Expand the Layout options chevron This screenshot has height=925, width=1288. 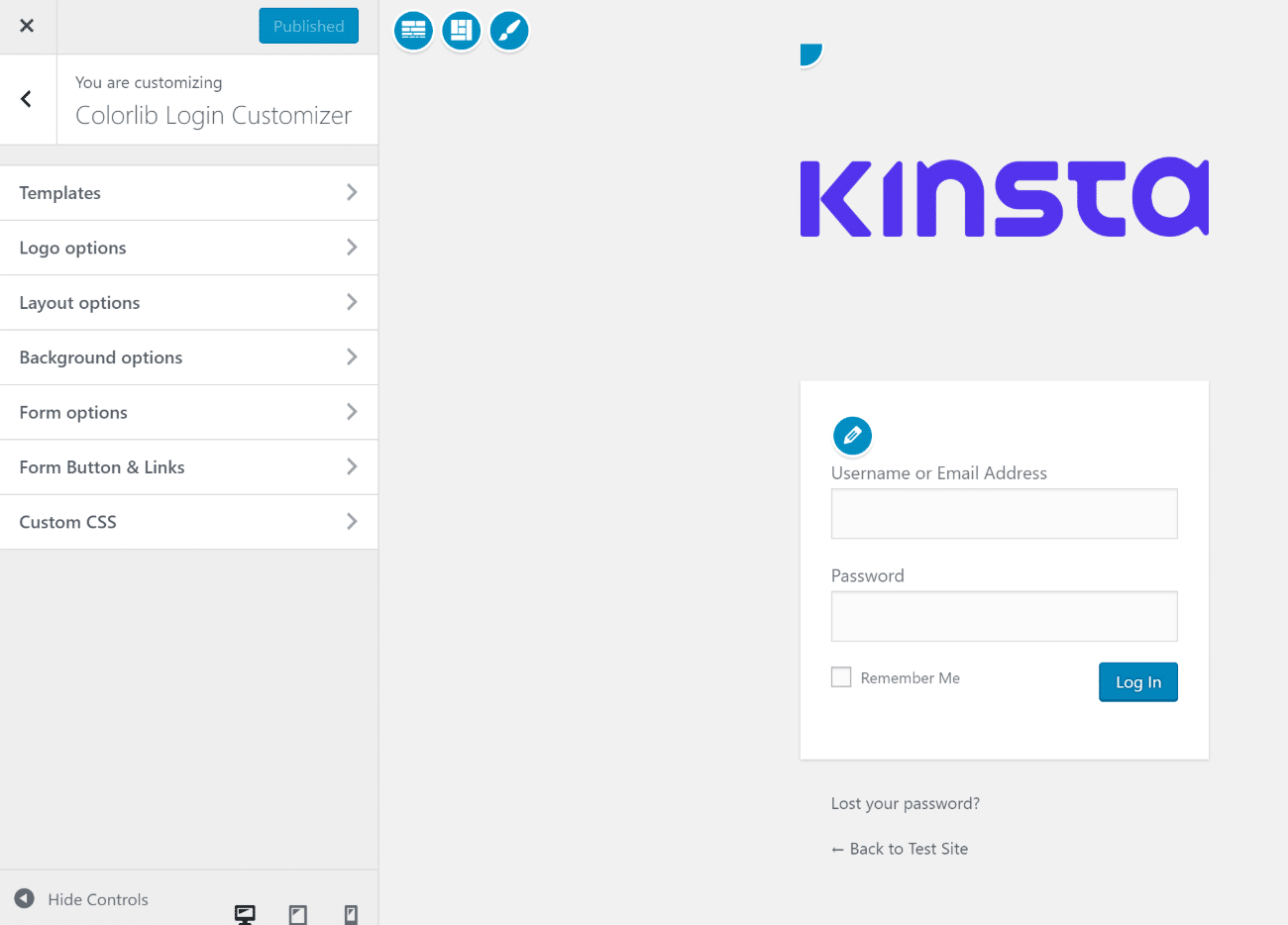tap(352, 302)
